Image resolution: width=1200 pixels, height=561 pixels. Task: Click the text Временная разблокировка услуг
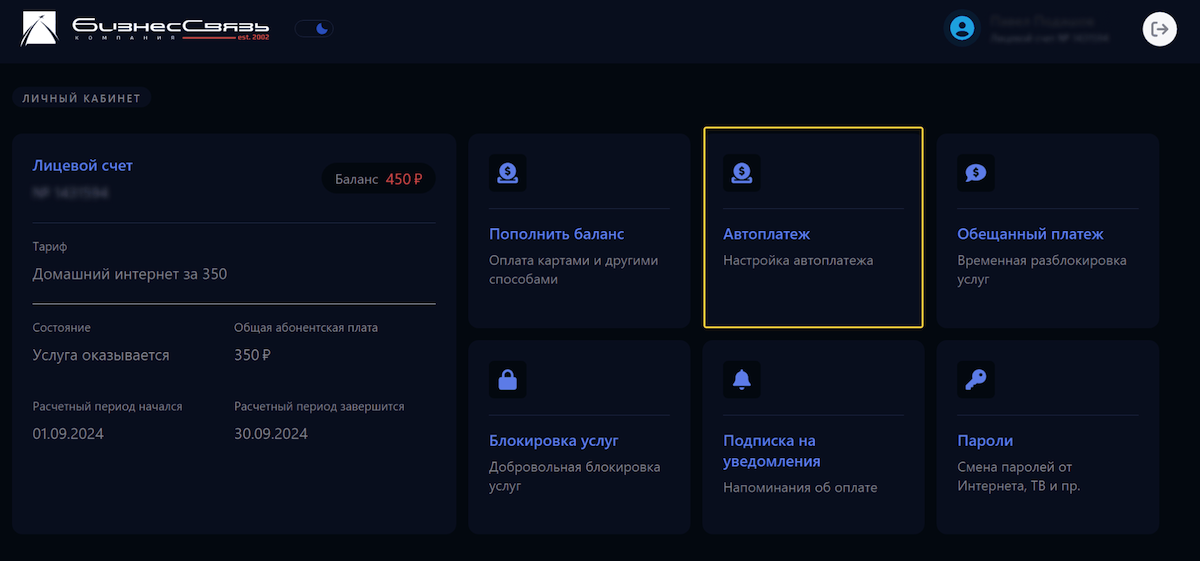pos(1042,270)
